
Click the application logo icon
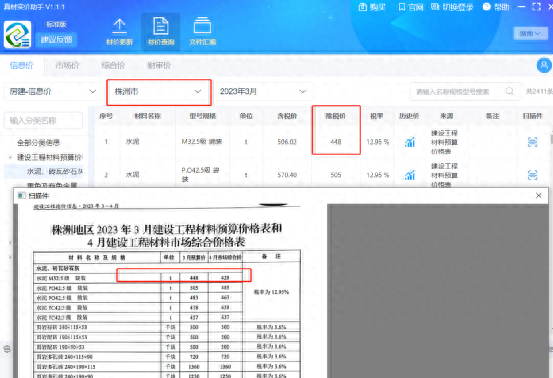coord(17,34)
